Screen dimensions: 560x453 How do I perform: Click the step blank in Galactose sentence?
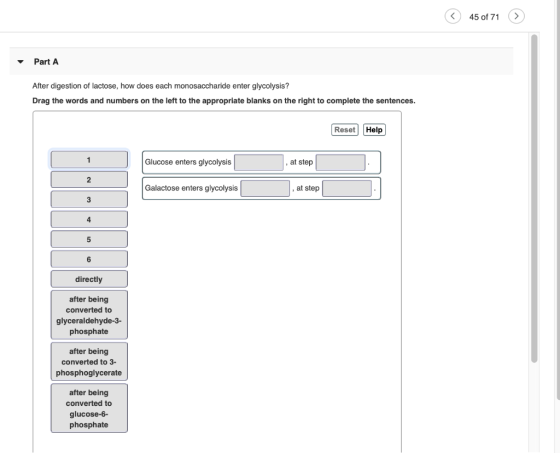click(x=347, y=188)
